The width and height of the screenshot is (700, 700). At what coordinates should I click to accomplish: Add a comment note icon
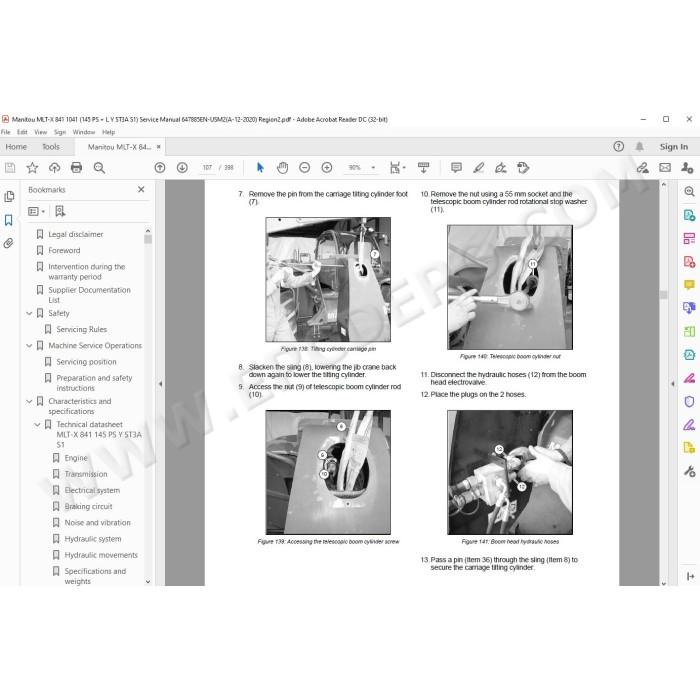456,168
